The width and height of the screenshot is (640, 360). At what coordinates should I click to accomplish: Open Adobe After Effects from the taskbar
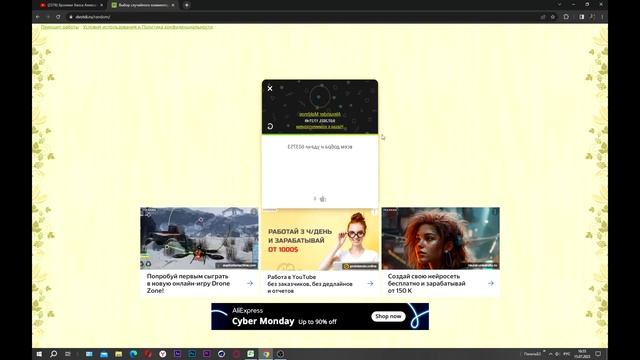pyautogui.click(x=178, y=354)
